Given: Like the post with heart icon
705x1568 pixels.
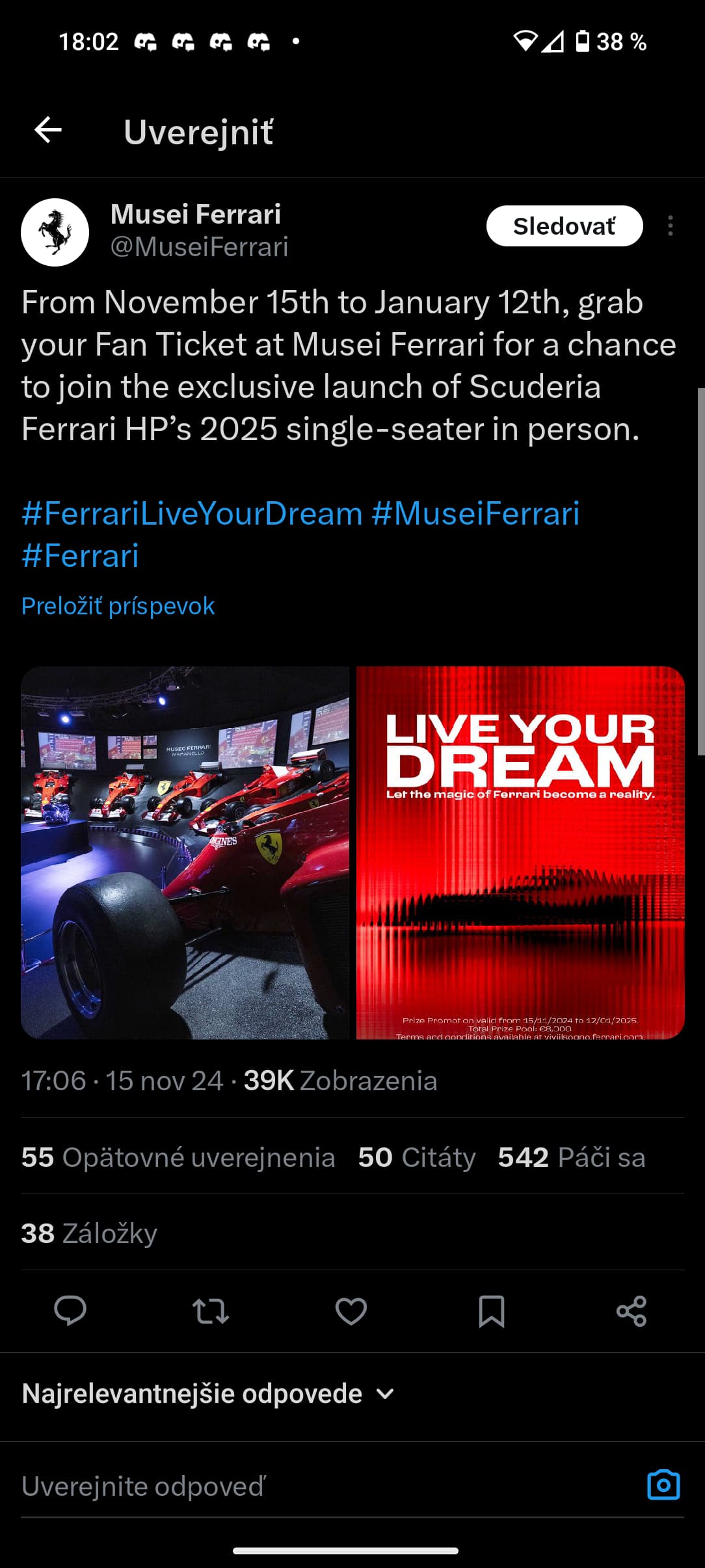Looking at the screenshot, I should 351,1311.
